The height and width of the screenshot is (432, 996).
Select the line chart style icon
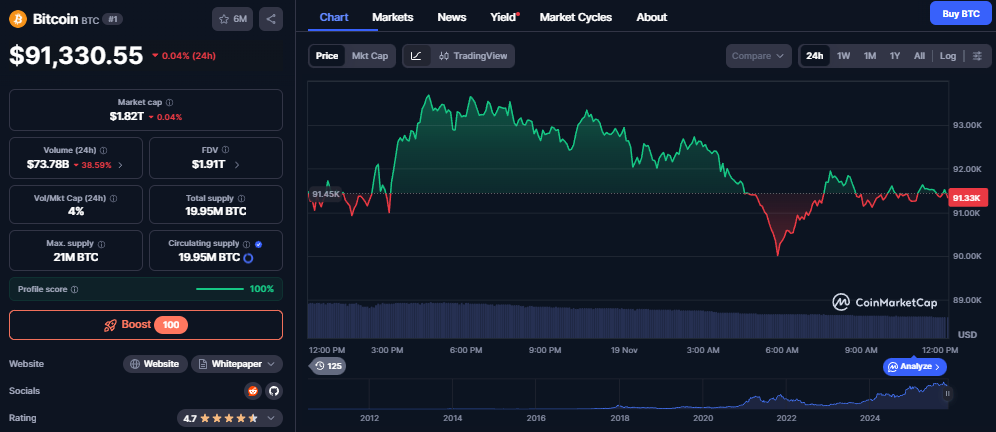(416, 56)
